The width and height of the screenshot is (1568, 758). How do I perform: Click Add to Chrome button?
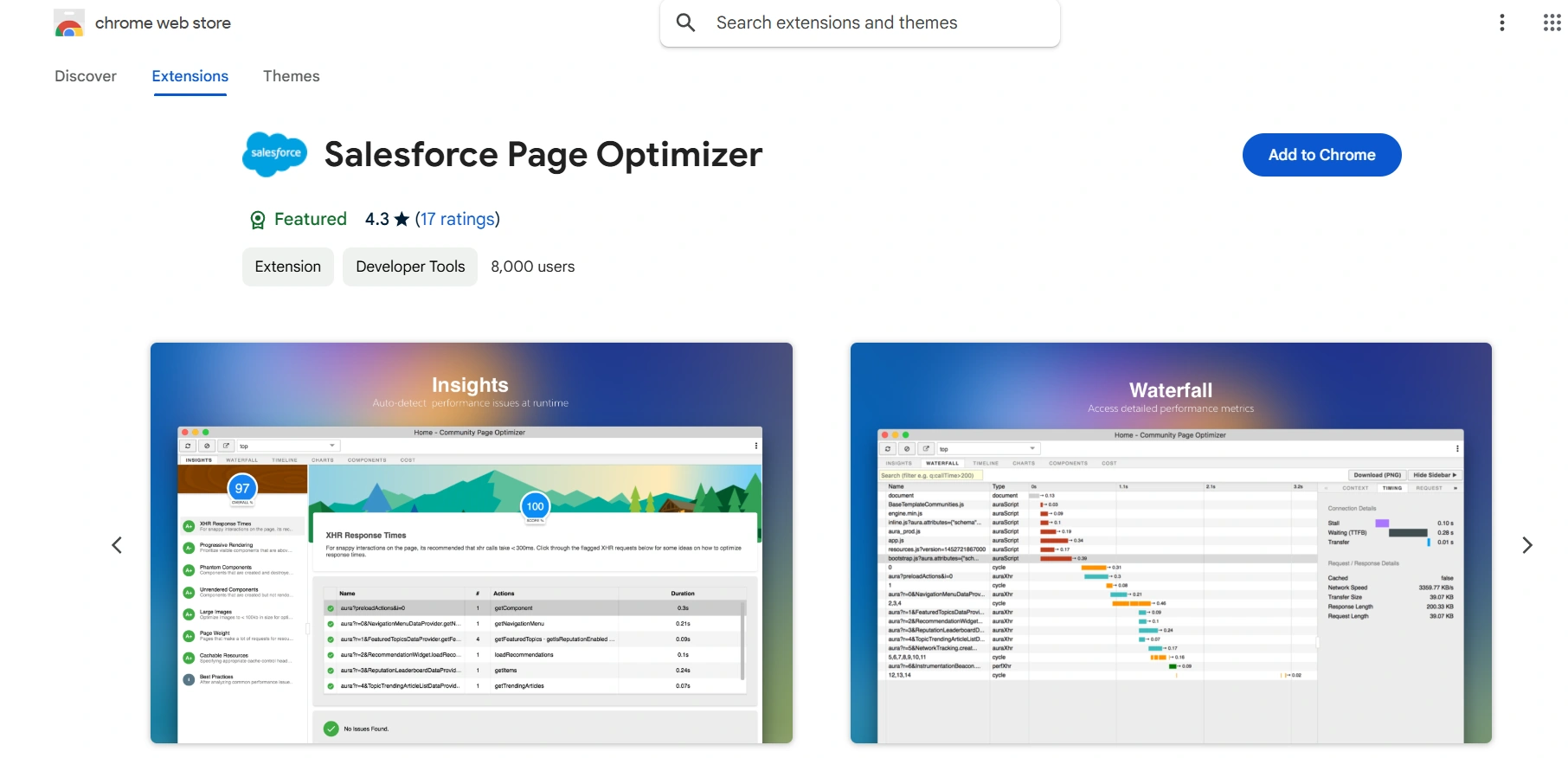point(1321,155)
